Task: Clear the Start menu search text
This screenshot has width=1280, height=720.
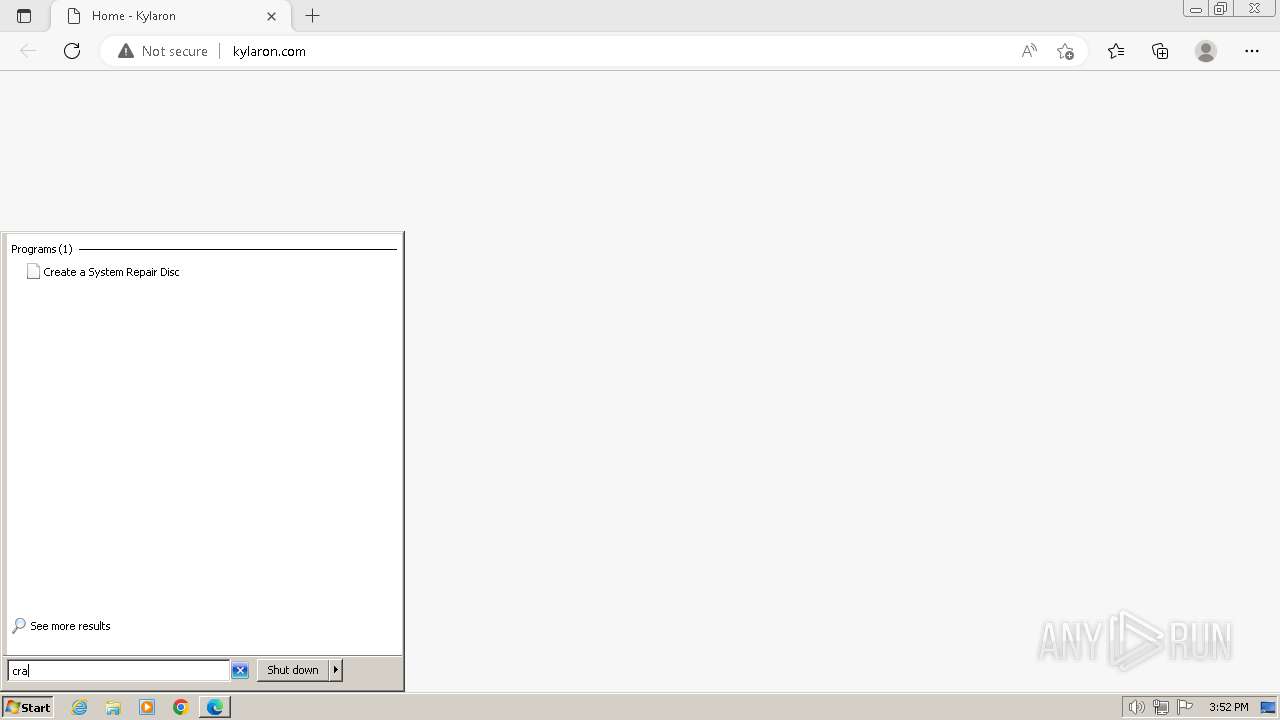Action: click(x=240, y=670)
